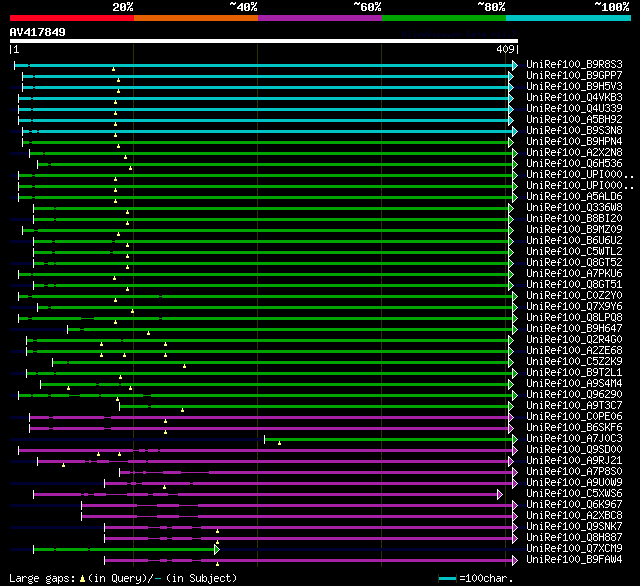Click the UniRef100_Q96290 label
The height and width of the screenshot is (586, 640).
pos(574,395)
